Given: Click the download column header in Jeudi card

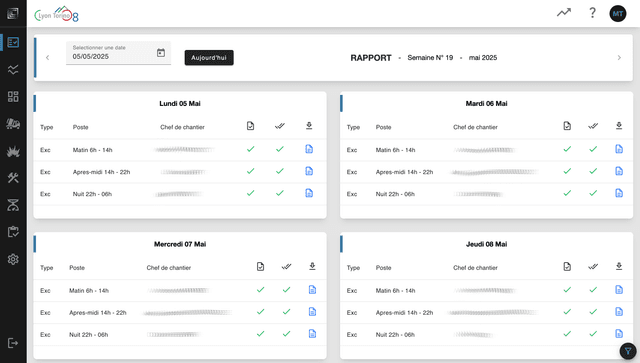Looking at the screenshot, I should tap(619, 267).
